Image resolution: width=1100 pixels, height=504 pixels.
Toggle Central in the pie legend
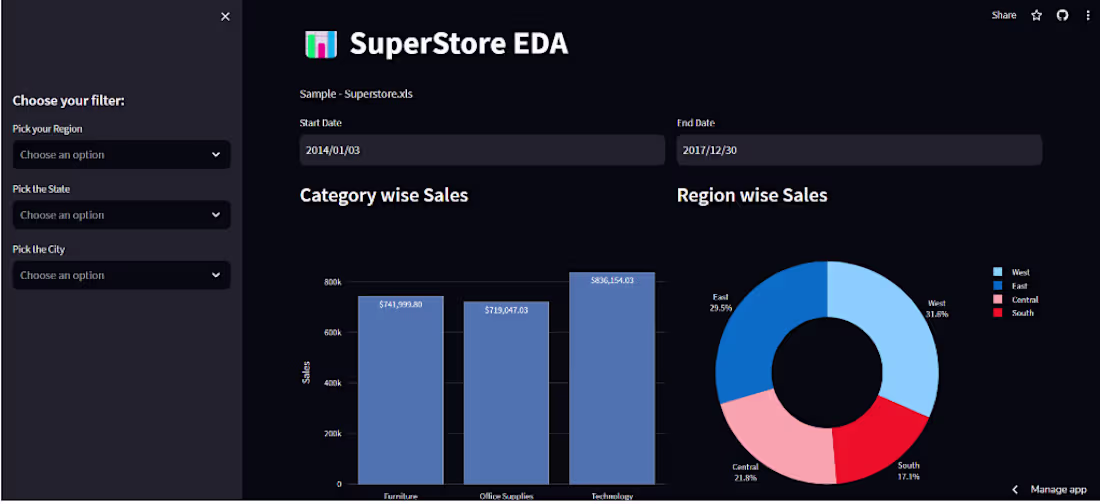pos(1024,299)
